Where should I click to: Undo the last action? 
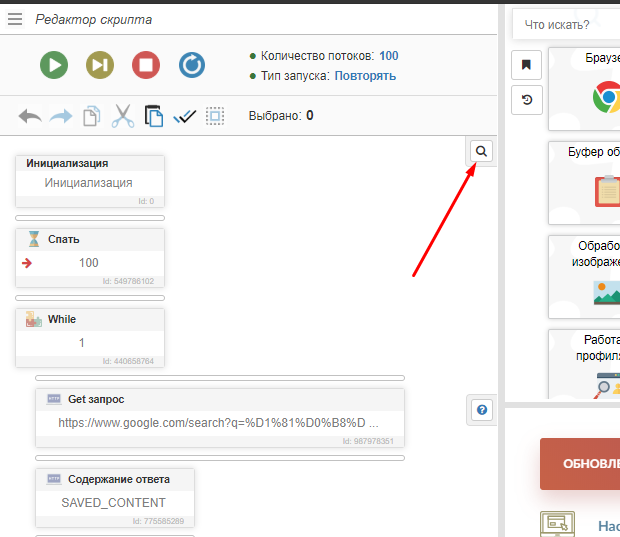pyautogui.click(x=30, y=116)
